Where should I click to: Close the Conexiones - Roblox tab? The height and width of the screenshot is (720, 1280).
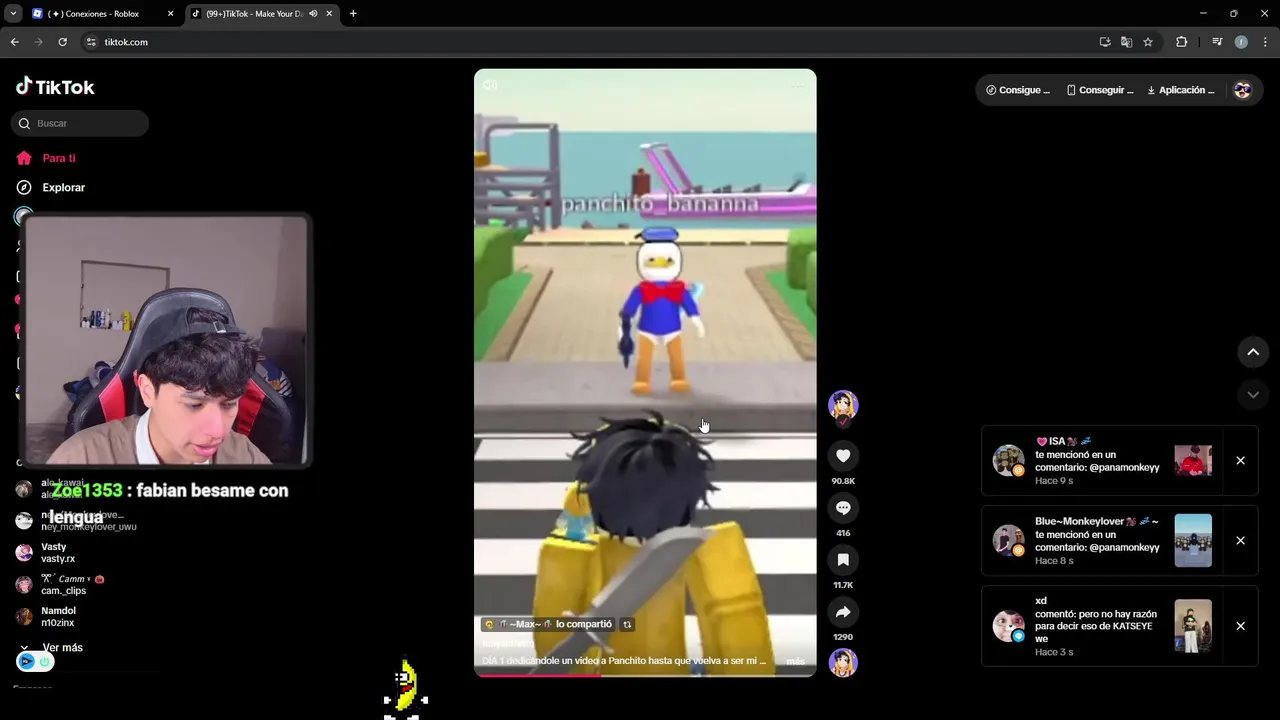(x=170, y=14)
